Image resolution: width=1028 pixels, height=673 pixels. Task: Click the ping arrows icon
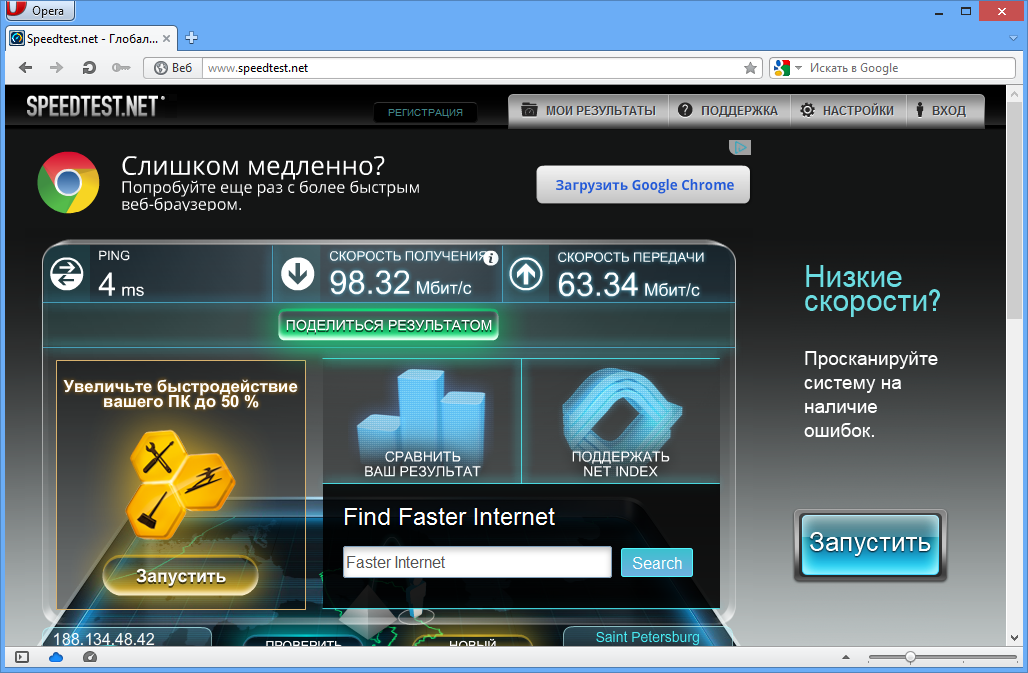click(x=67, y=273)
